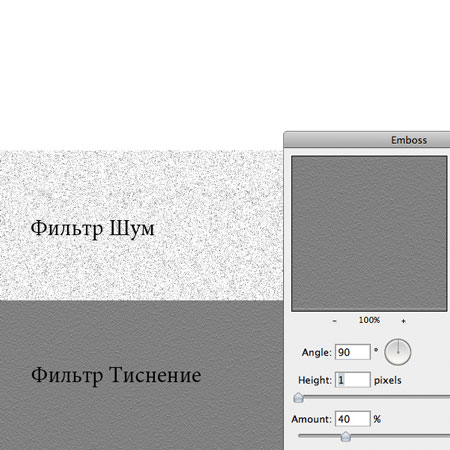Click the 100% zoom level text
The height and width of the screenshot is (450, 450).
[x=369, y=320]
